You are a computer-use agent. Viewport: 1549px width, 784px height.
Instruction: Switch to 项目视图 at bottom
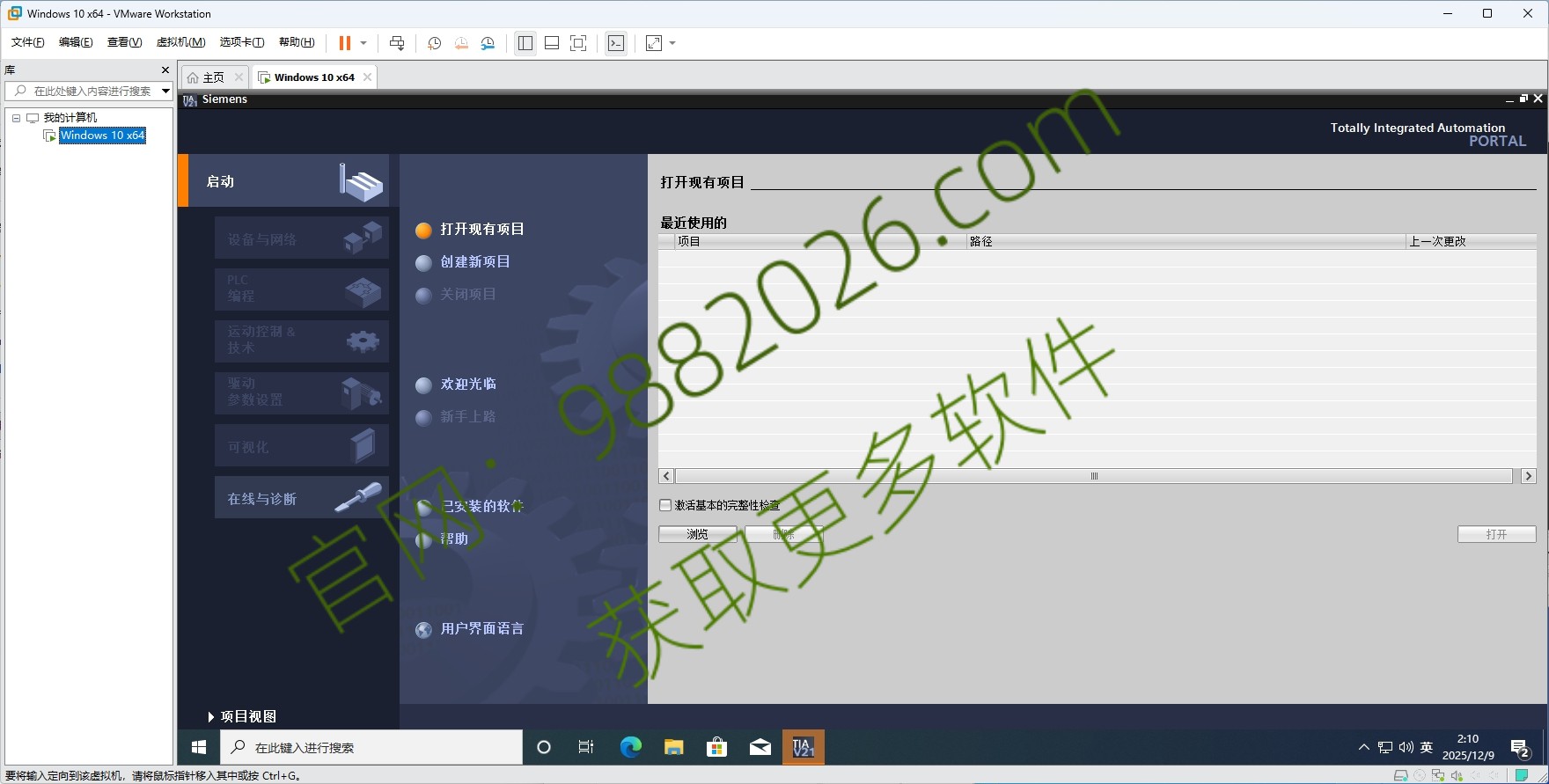click(242, 716)
